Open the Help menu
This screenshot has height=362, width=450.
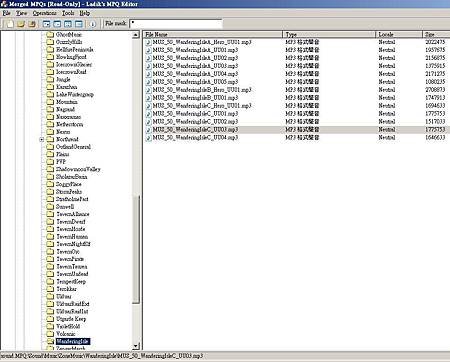[x=85, y=13]
